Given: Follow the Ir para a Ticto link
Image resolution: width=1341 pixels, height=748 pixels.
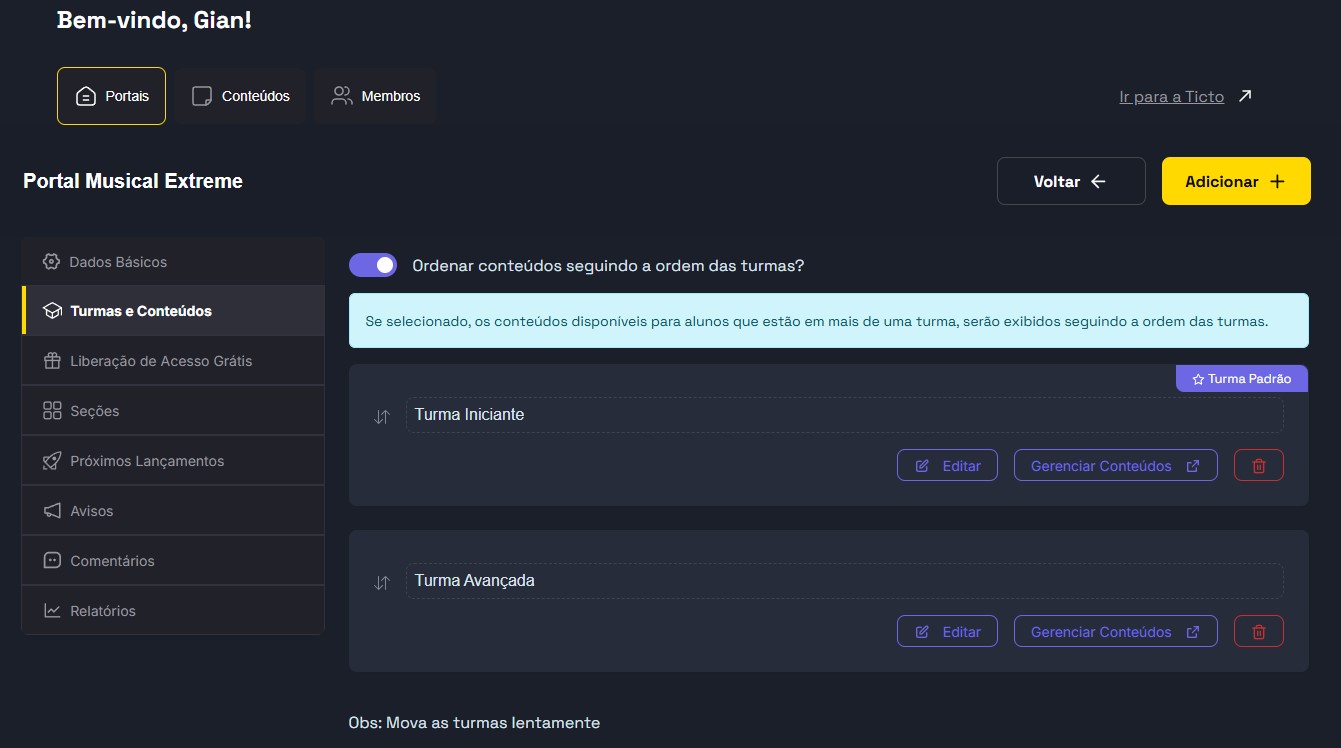Looking at the screenshot, I should [1171, 97].
